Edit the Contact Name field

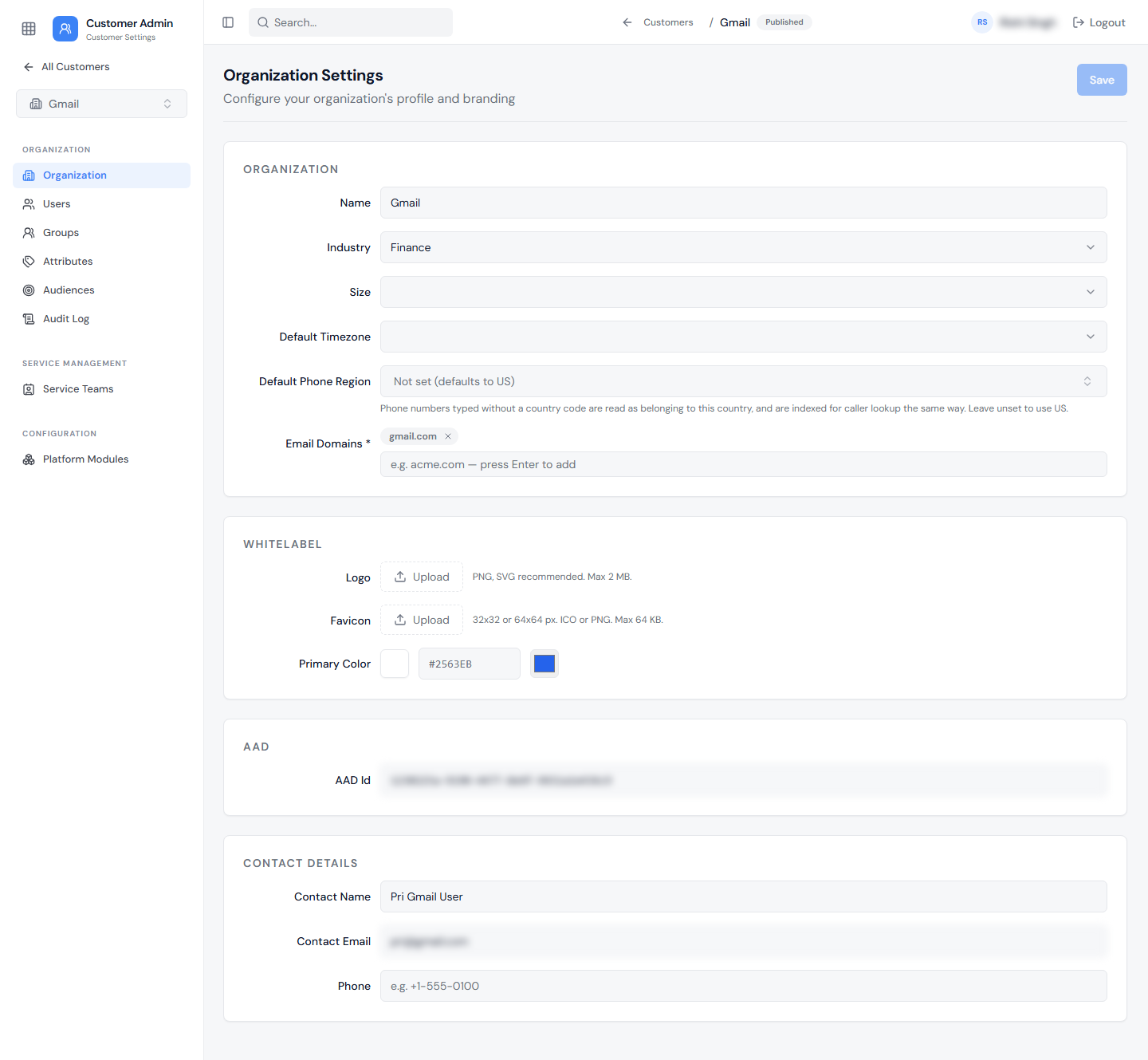click(x=744, y=896)
